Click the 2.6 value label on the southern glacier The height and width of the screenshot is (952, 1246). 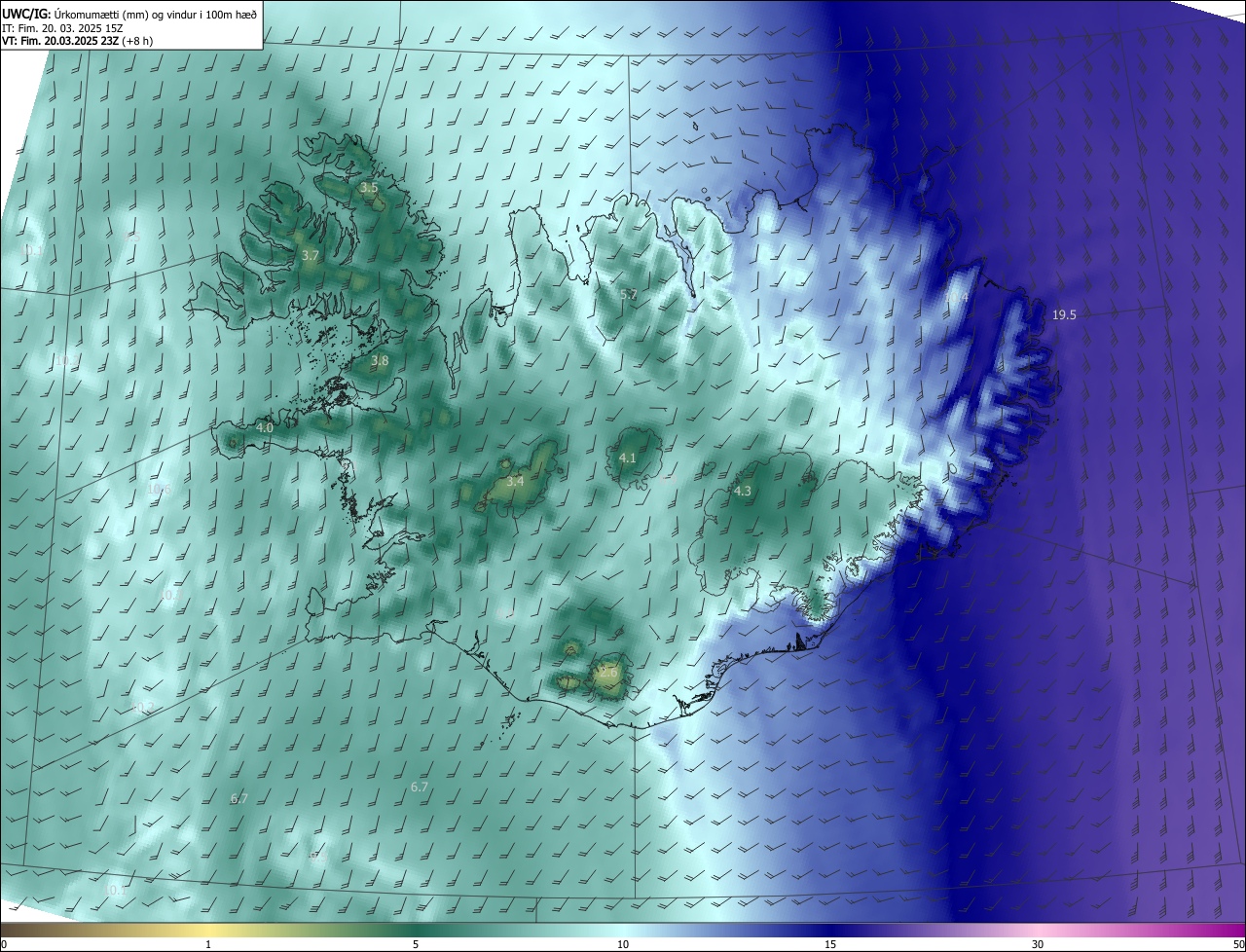609,671
